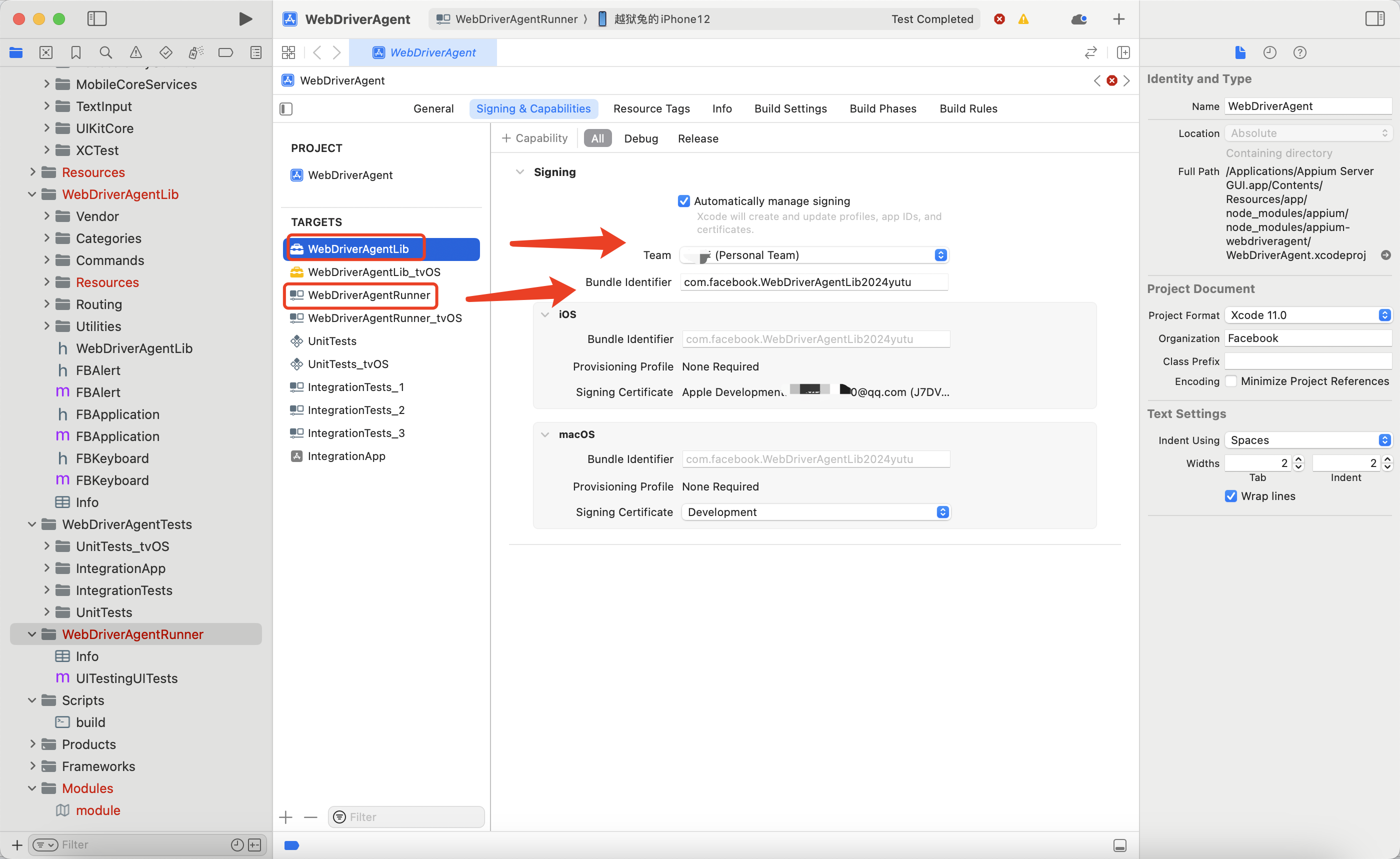Go forward in editor history
Viewport: 1400px width, 859px height.
point(337,53)
